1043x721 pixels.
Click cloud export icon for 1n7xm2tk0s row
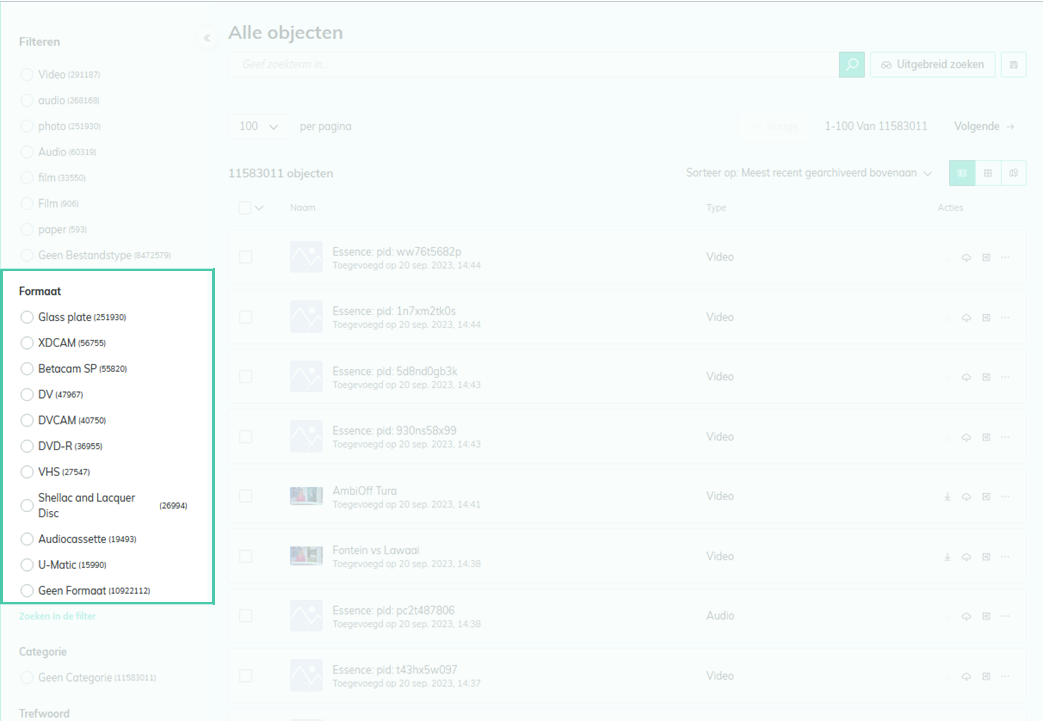click(967, 317)
